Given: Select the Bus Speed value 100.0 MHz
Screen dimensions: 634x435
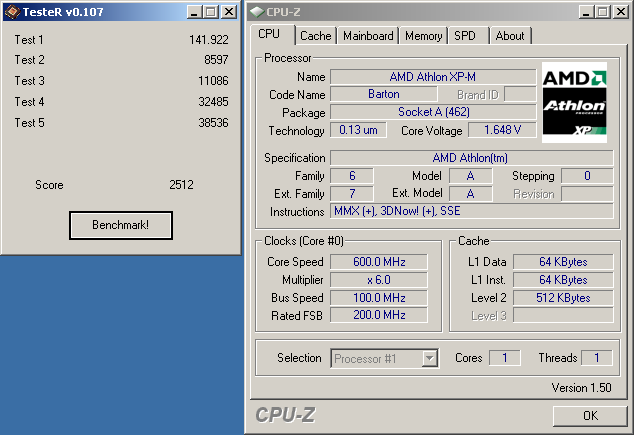Looking at the screenshot, I should point(379,298).
